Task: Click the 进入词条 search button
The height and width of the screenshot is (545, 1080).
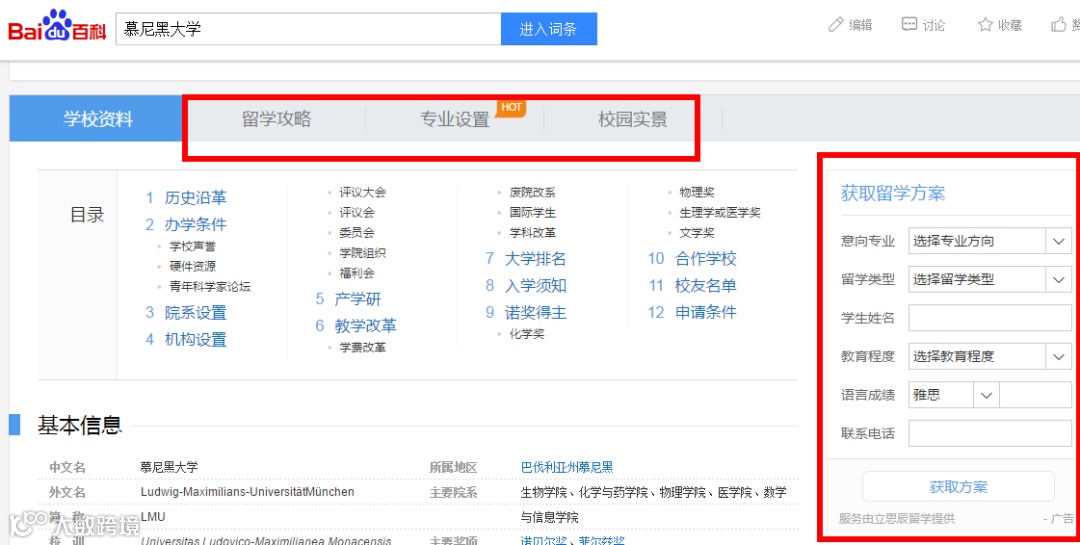Action: coord(548,29)
